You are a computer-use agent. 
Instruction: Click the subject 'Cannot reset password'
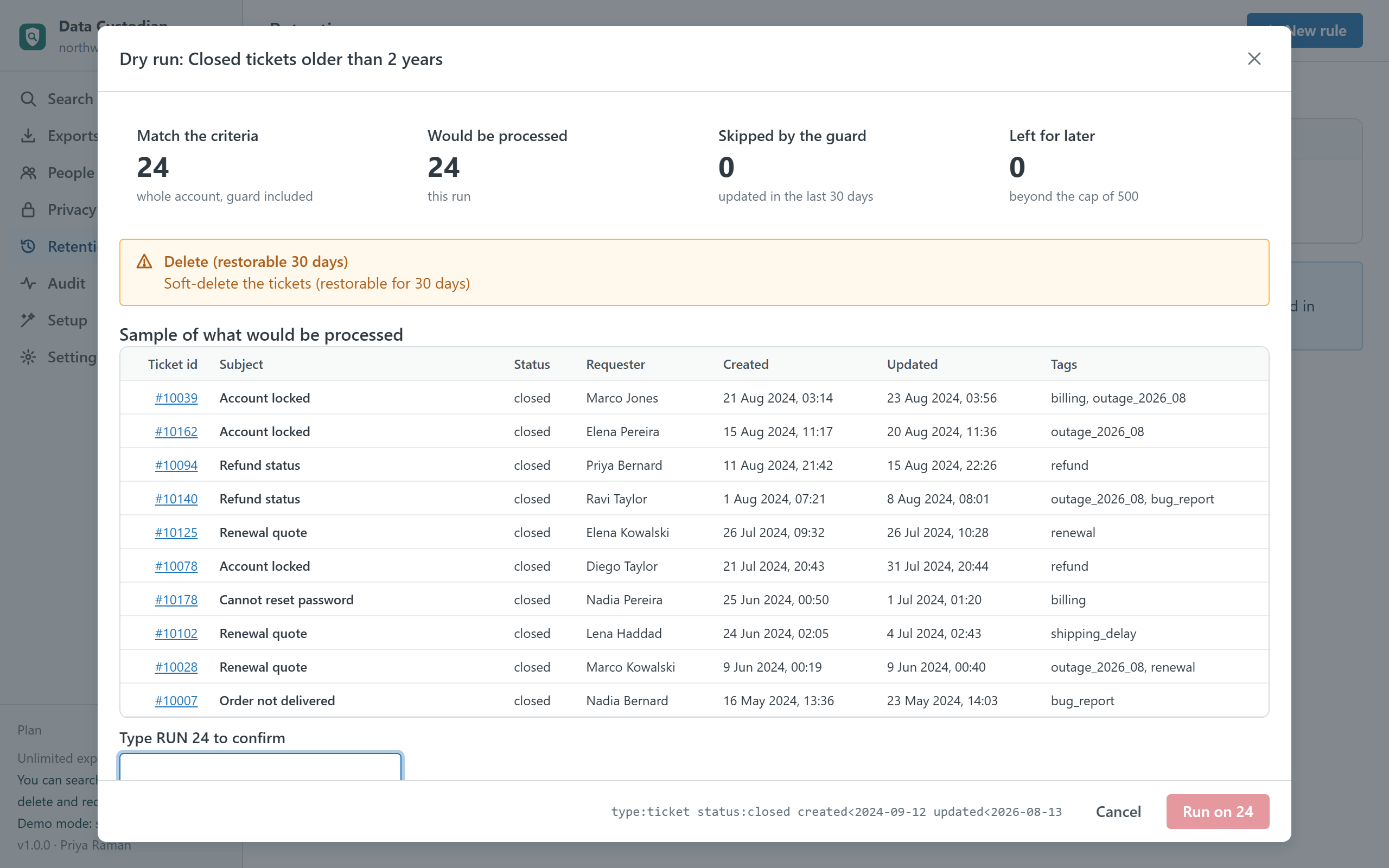tap(286, 600)
